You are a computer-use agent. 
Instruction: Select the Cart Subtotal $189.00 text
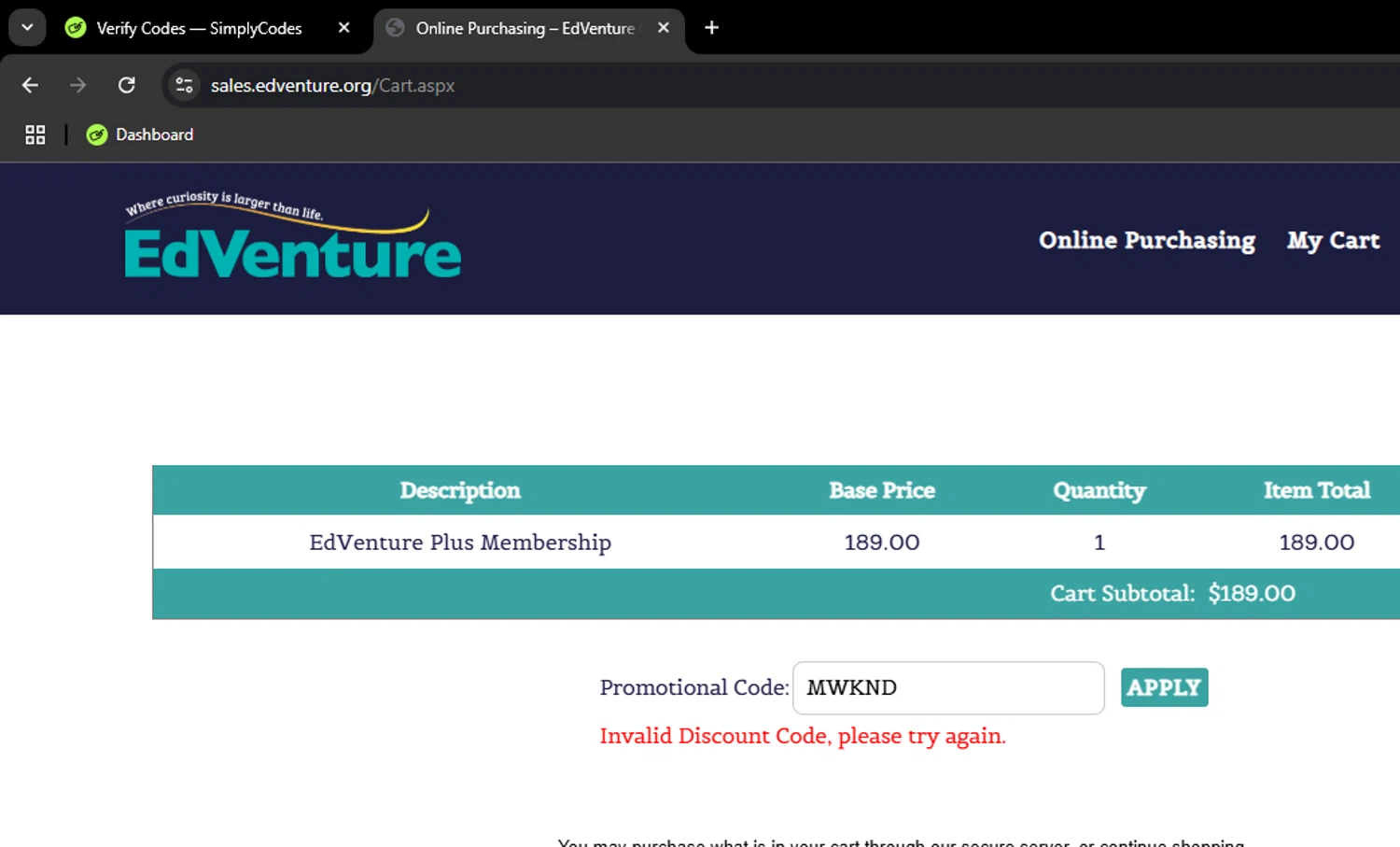pyautogui.click(x=1173, y=594)
